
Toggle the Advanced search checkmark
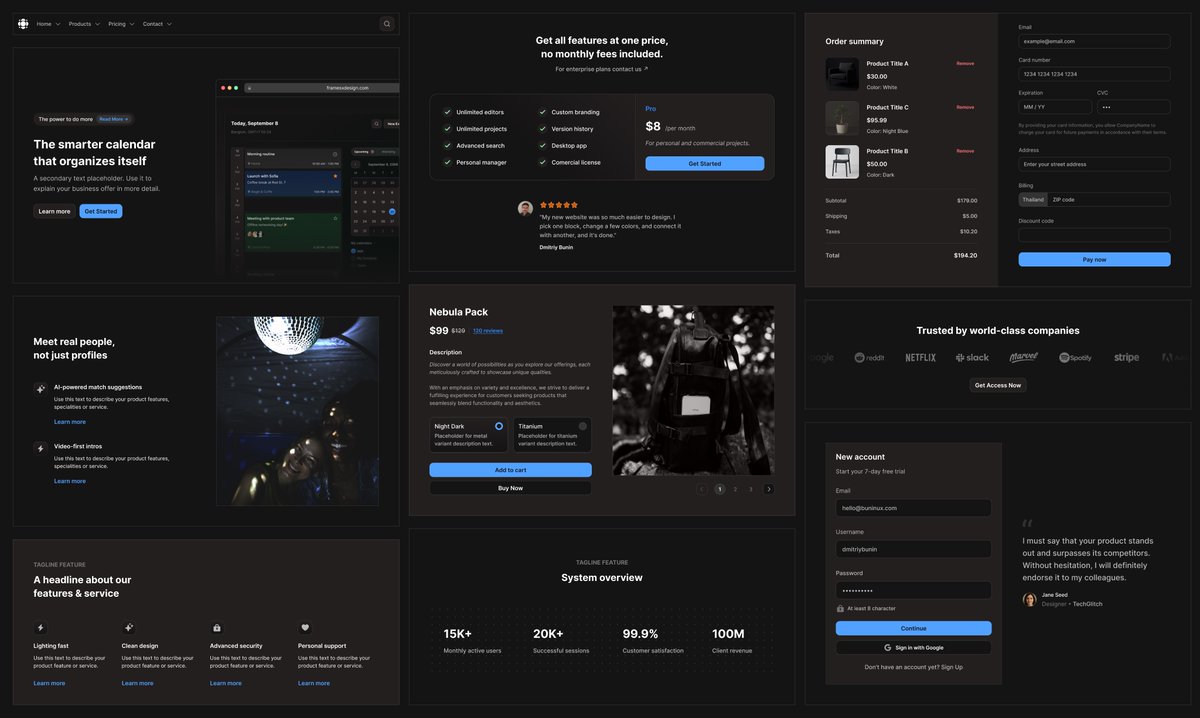pyautogui.click(x=447, y=146)
